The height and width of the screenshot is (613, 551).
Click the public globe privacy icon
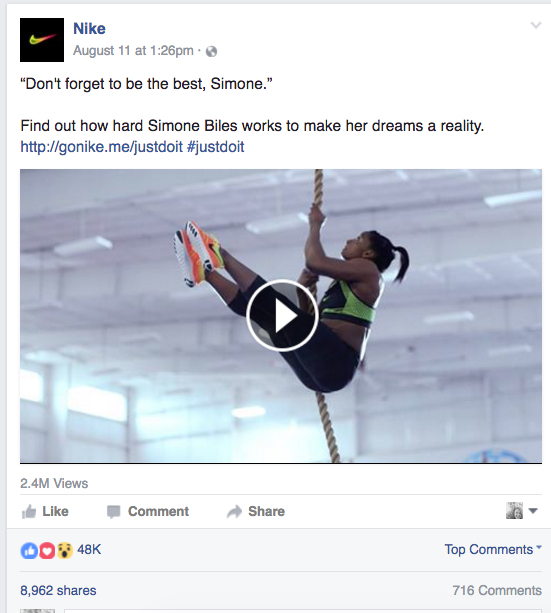[211, 51]
